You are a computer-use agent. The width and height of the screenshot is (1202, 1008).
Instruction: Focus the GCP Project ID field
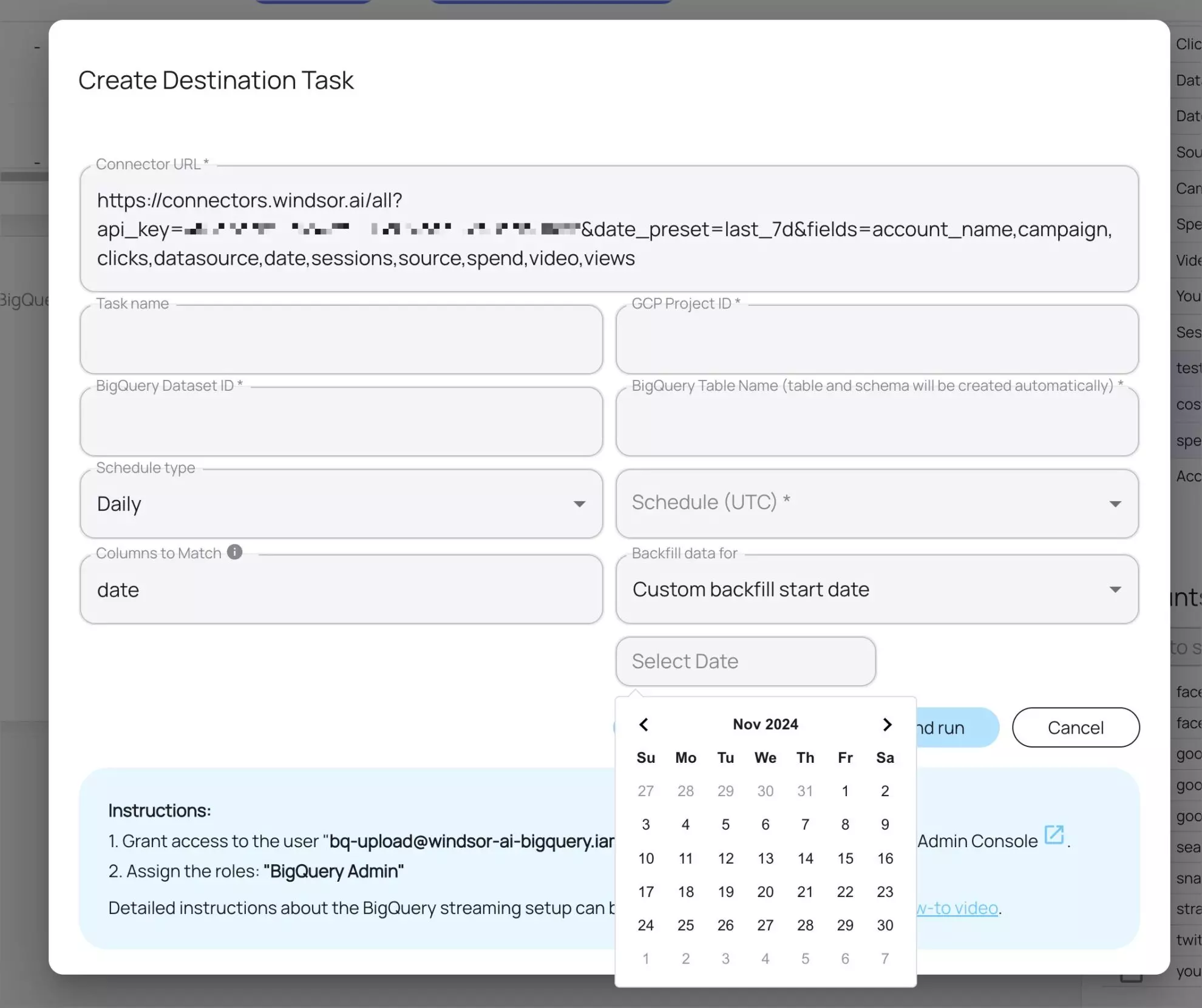[x=877, y=339]
